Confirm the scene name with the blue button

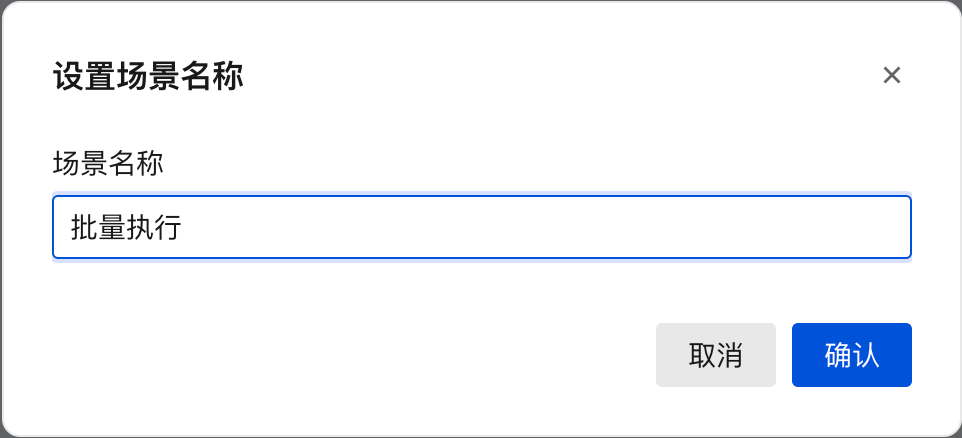point(851,355)
